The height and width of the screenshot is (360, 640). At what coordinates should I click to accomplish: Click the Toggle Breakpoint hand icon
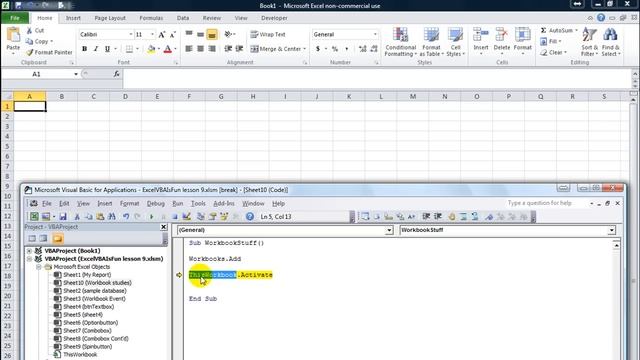point(451,217)
